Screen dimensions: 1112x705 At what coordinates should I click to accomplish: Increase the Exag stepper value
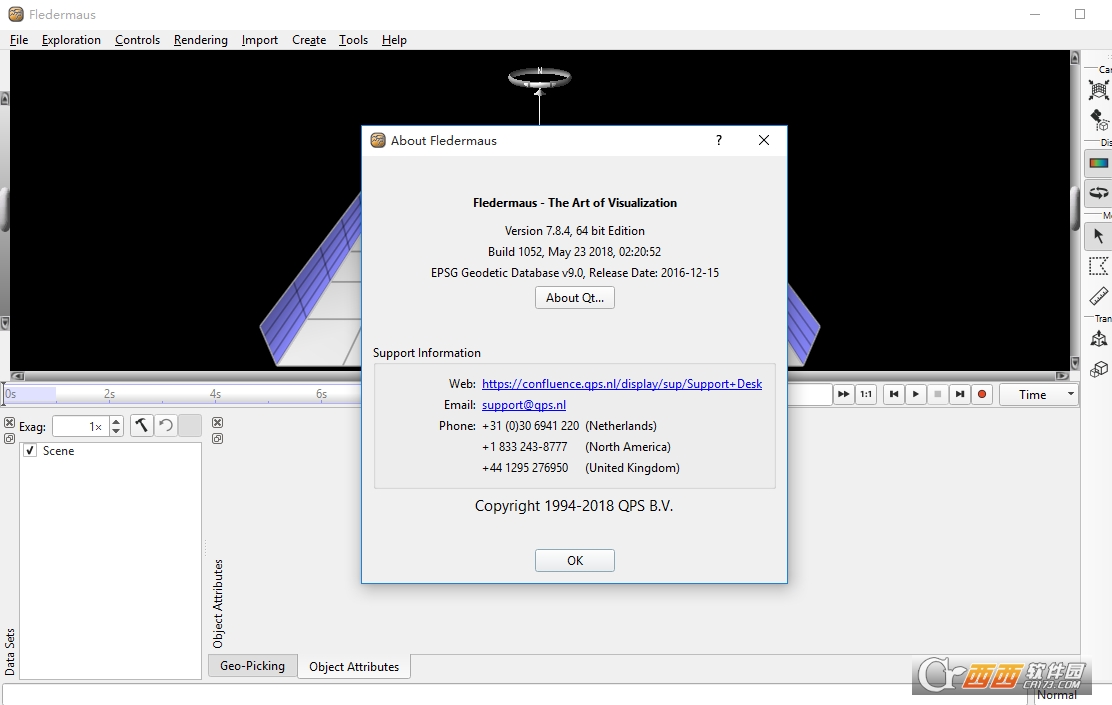tap(116, 421)
